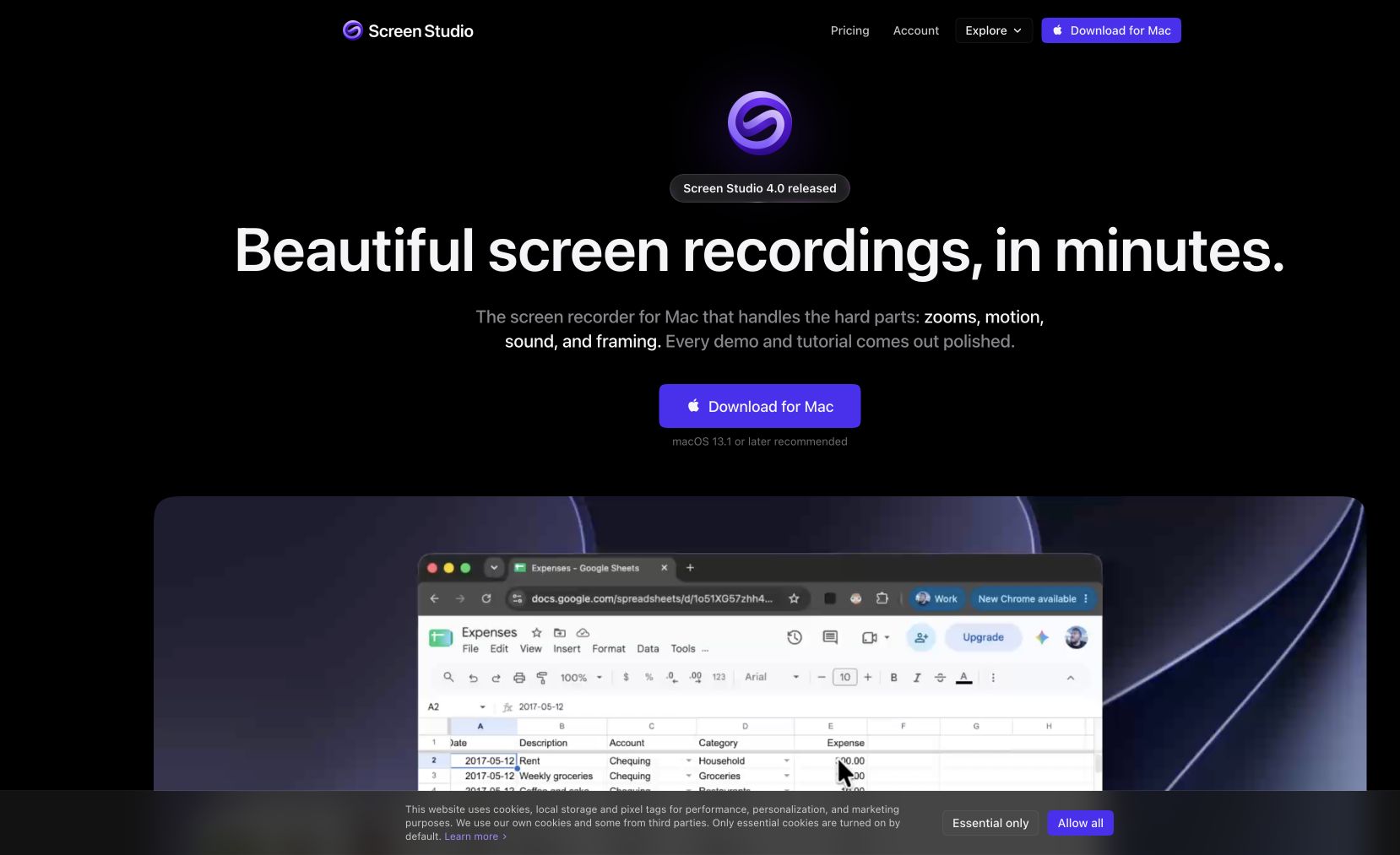Screen dimensions: 1400x855
Task: Open the Account link in the header
Action: (916, 30)
